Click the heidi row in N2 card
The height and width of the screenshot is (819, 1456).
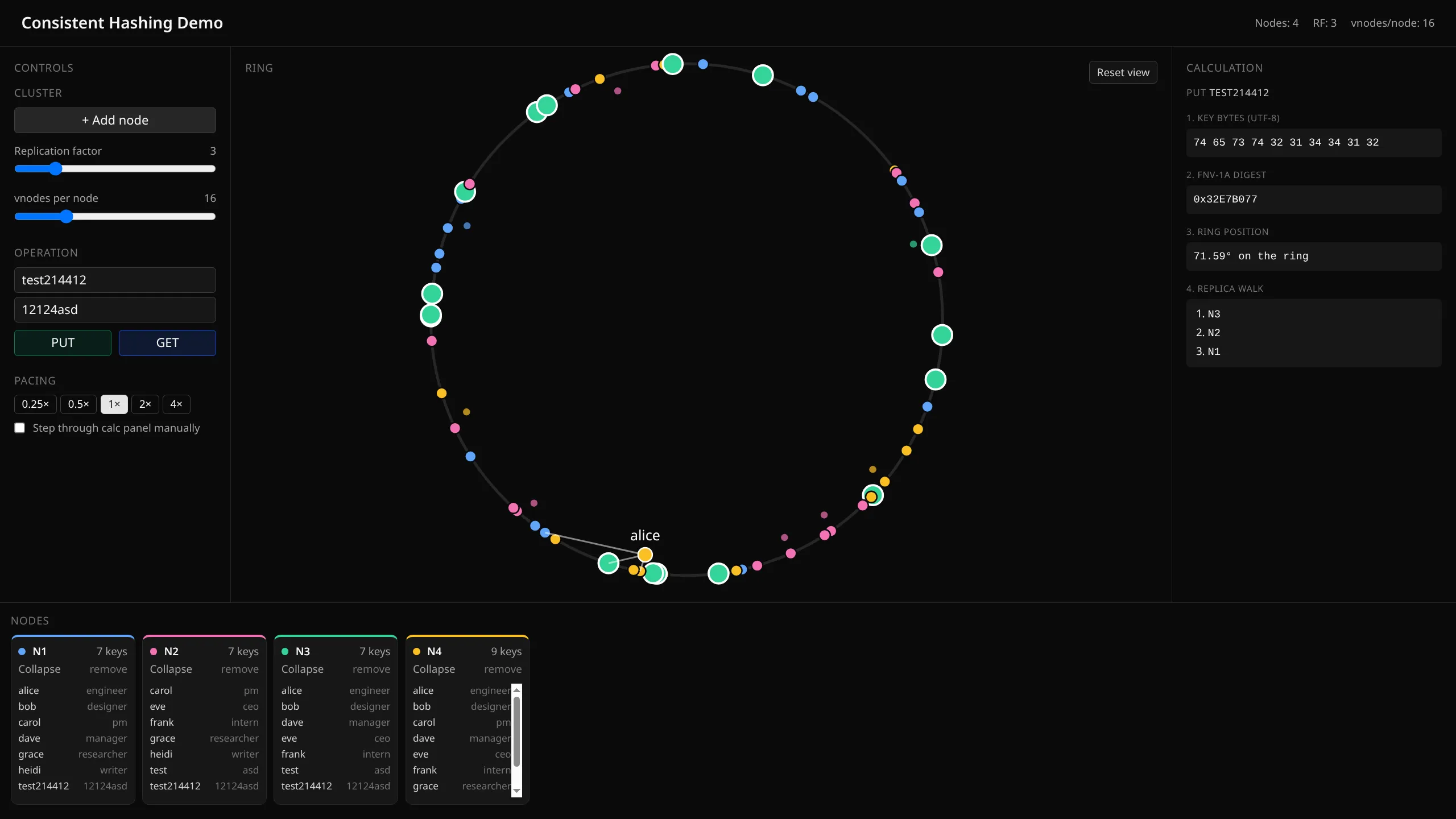[x=204, y=754]
